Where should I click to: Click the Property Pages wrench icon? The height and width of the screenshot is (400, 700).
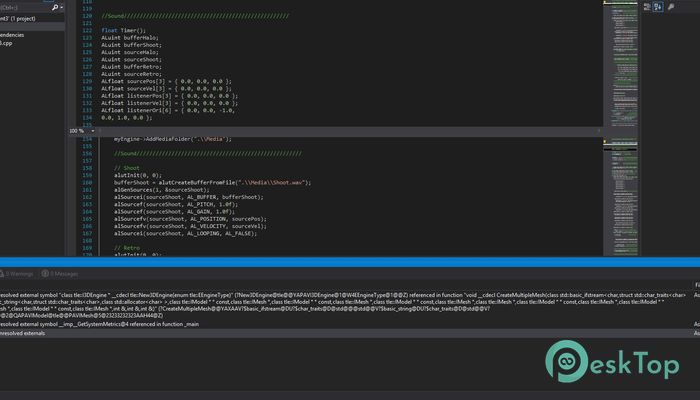671,7
